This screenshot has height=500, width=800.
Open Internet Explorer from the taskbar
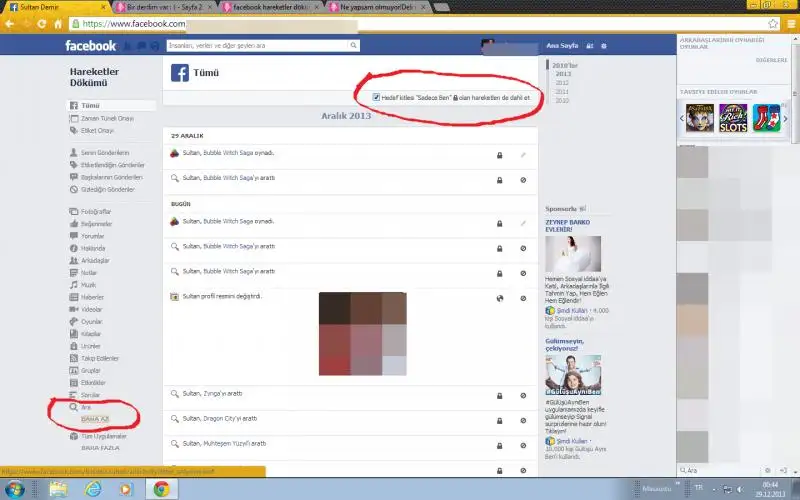[93, 489]
